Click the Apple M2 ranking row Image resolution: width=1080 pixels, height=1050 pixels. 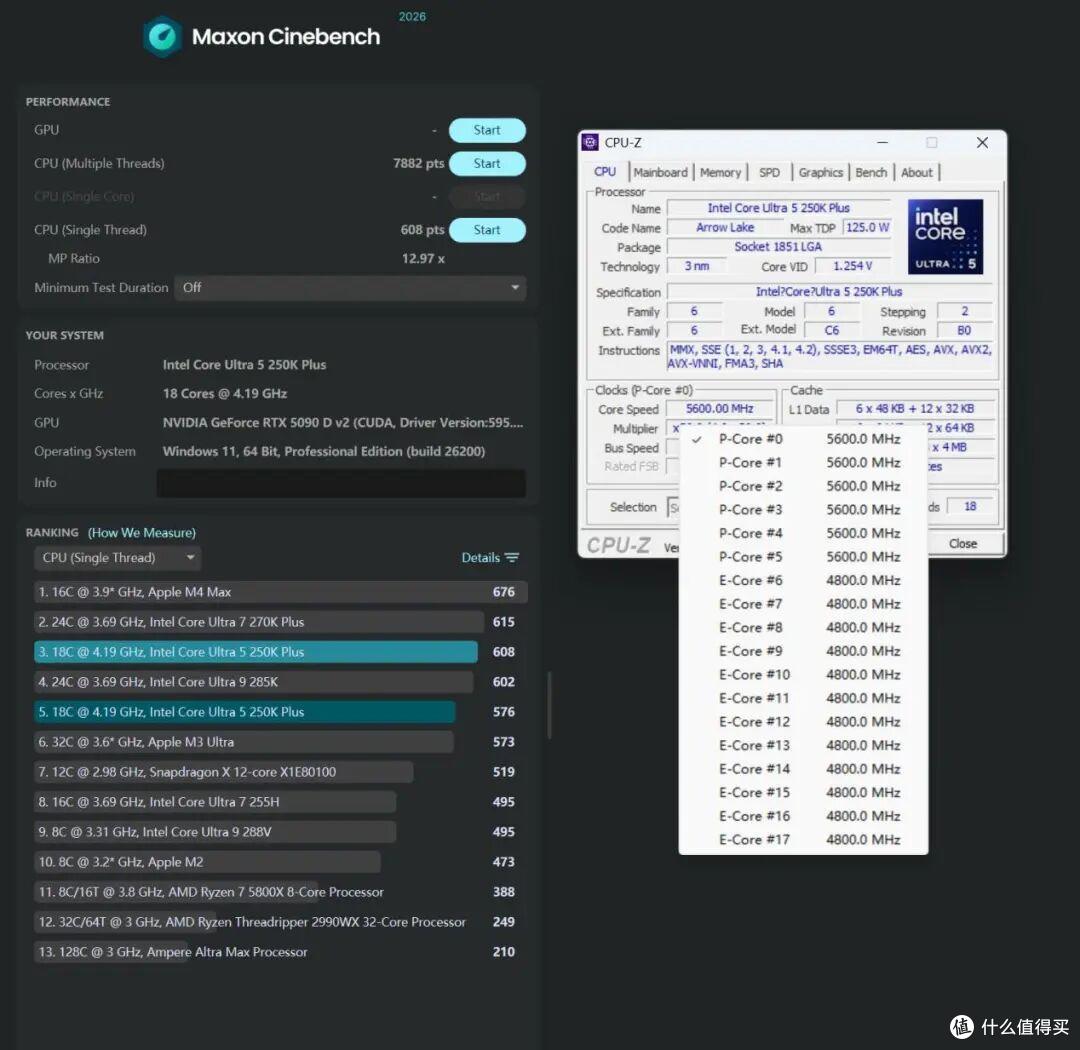280,862
